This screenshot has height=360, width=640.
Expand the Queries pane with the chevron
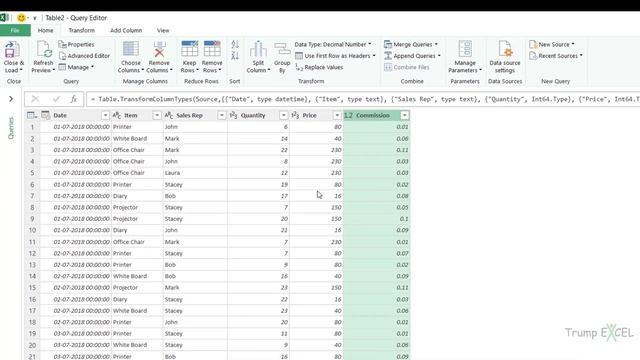tap(11, 99)
